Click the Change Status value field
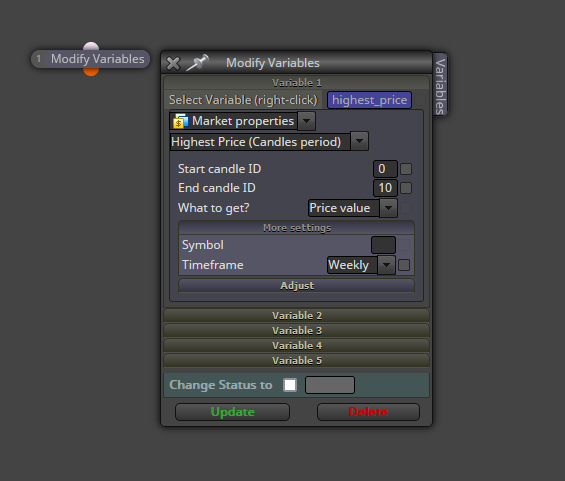This screenshot has width=565, height=481. click(330, 385)
